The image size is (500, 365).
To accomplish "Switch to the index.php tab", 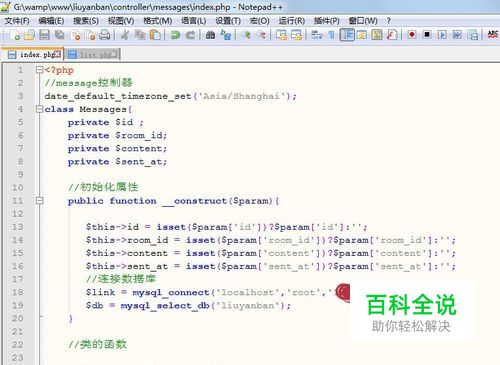I will click(32, 54).
